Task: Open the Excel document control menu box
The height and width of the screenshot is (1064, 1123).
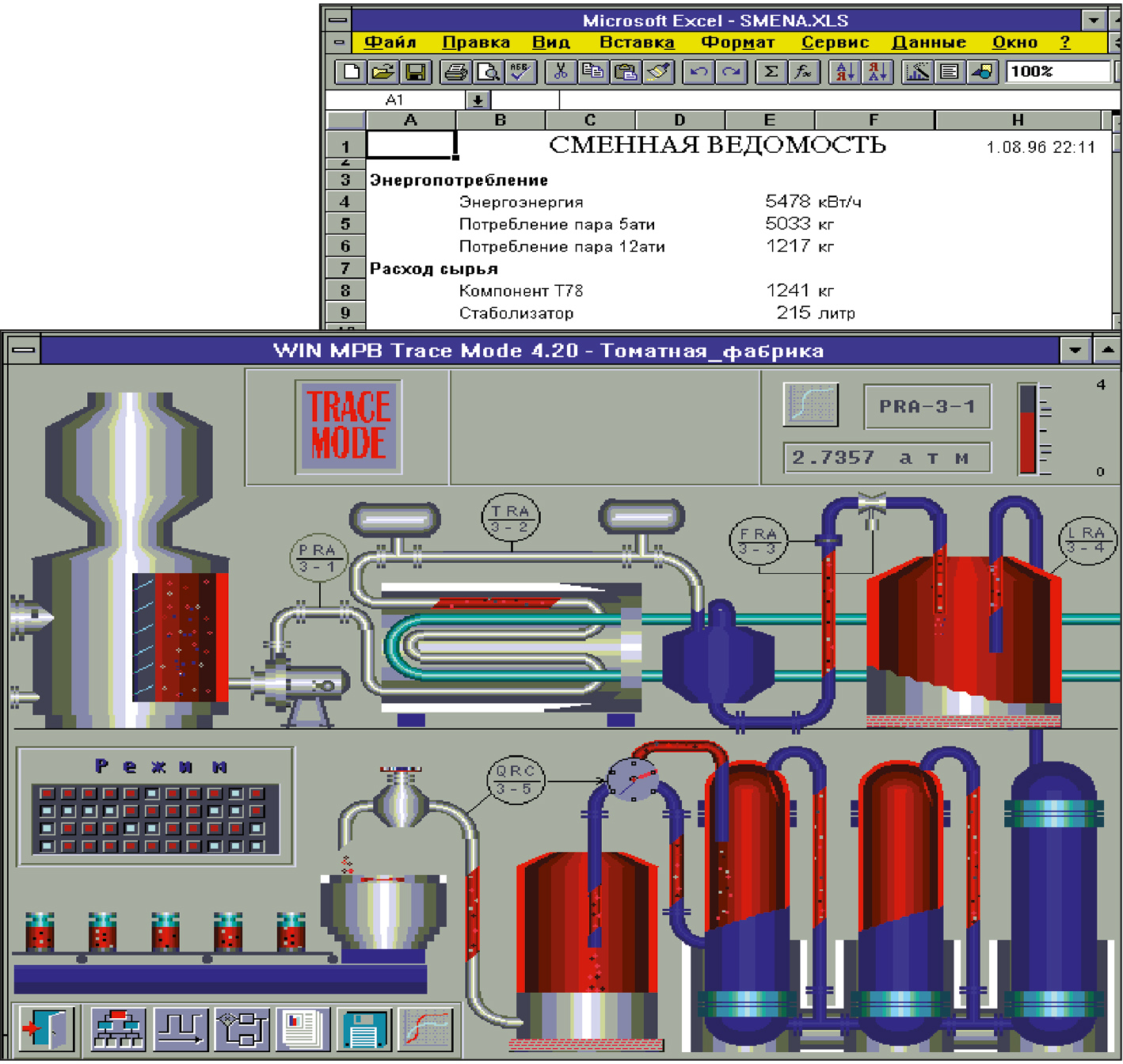Action: coord(339,42)
